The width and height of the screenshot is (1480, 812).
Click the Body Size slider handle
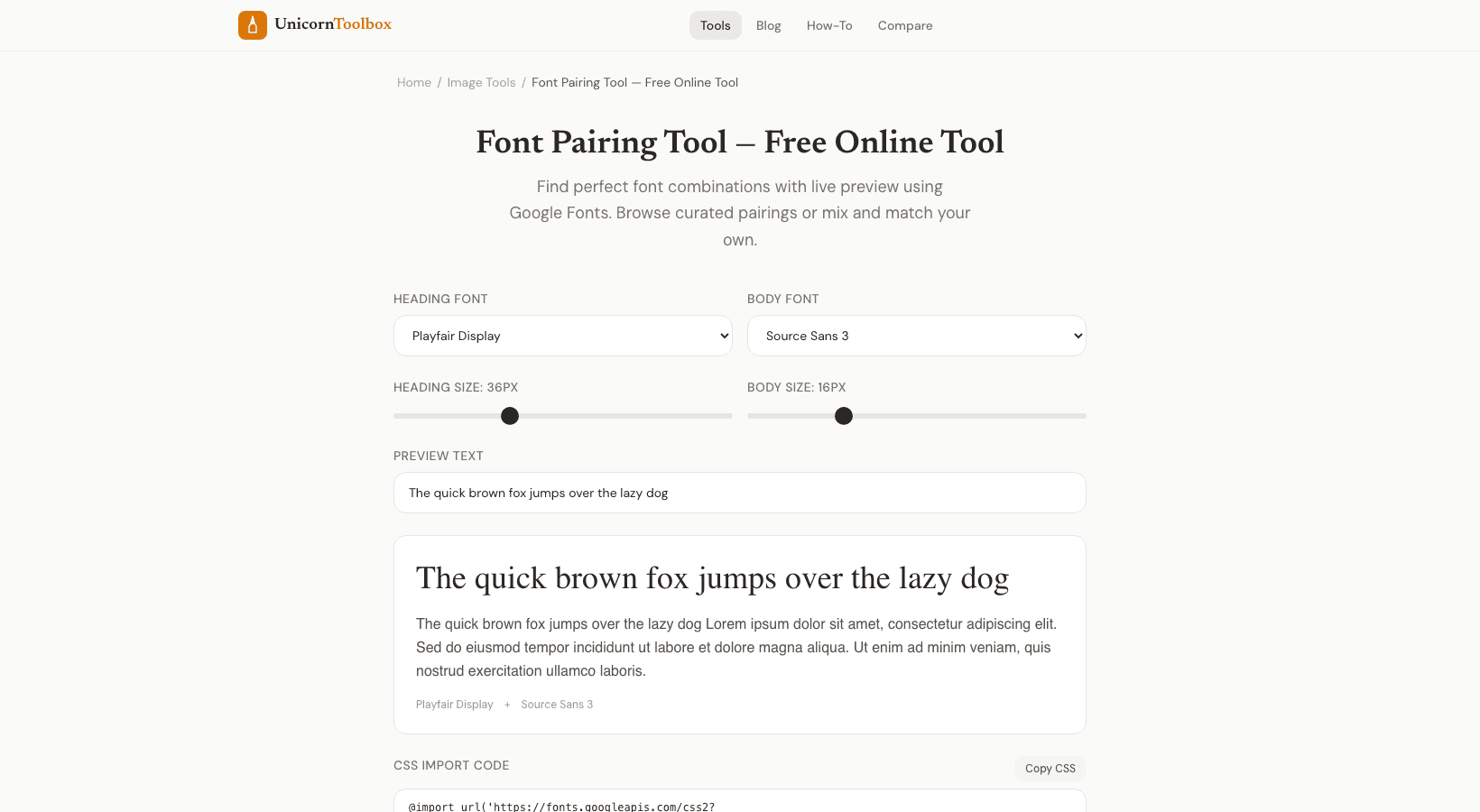844,416
